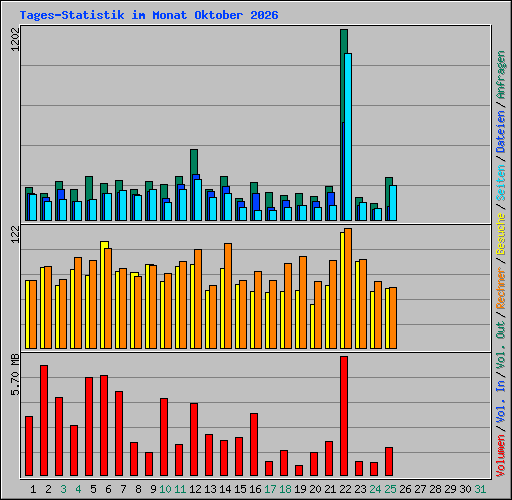Select day label '13' on the x-axis
This screenshot has height=500, width=512.
[210, 489]
